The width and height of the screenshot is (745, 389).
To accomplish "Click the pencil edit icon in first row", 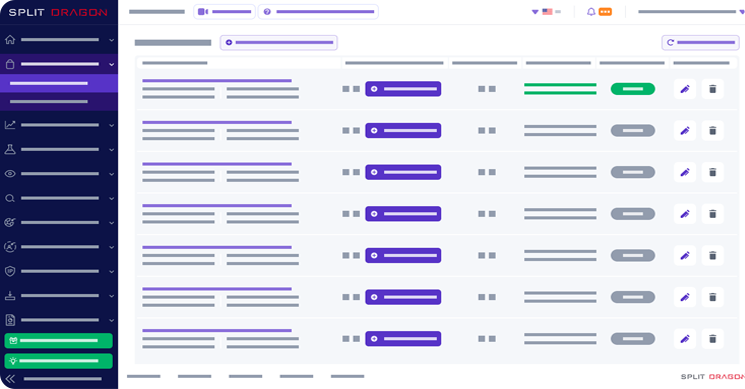I will click(x=685, y=89).
